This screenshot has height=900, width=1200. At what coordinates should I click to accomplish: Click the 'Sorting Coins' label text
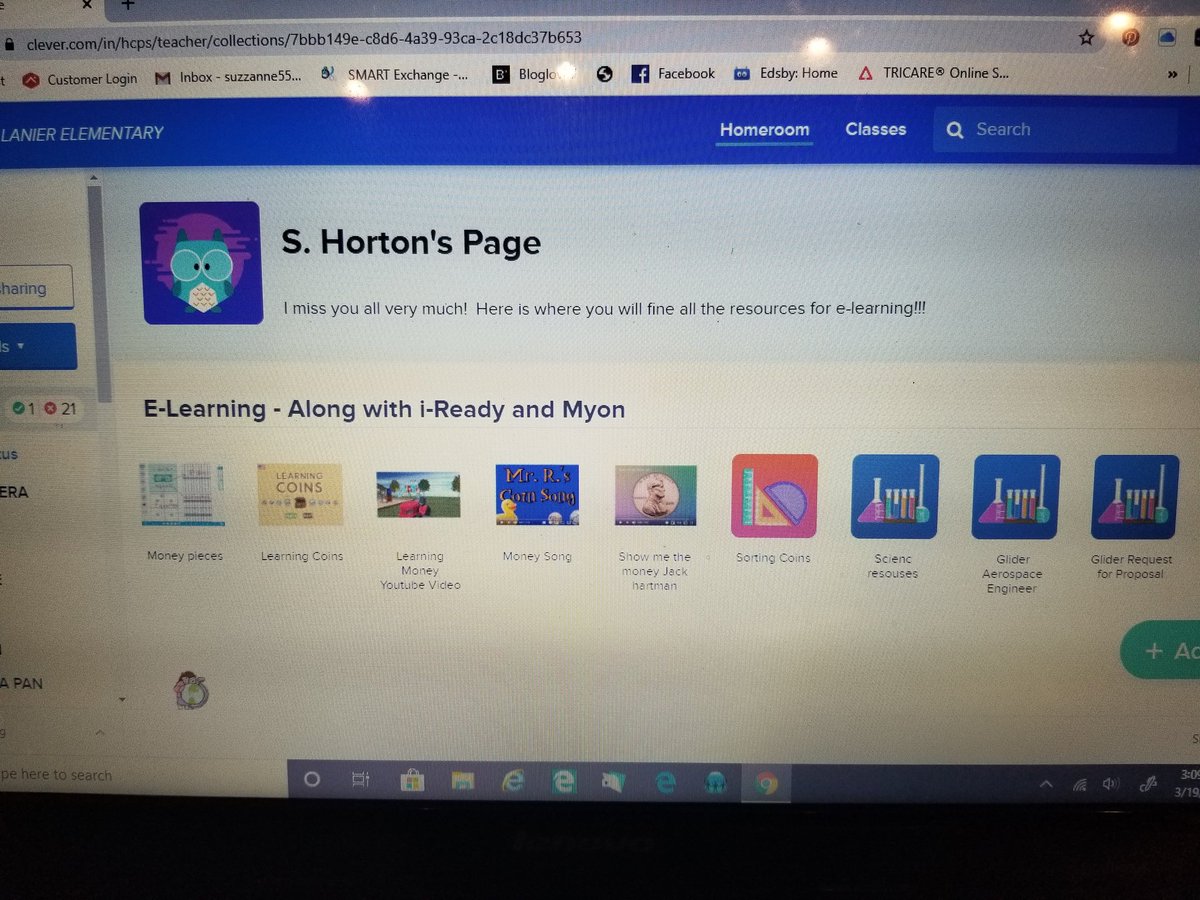coord(773,558)
